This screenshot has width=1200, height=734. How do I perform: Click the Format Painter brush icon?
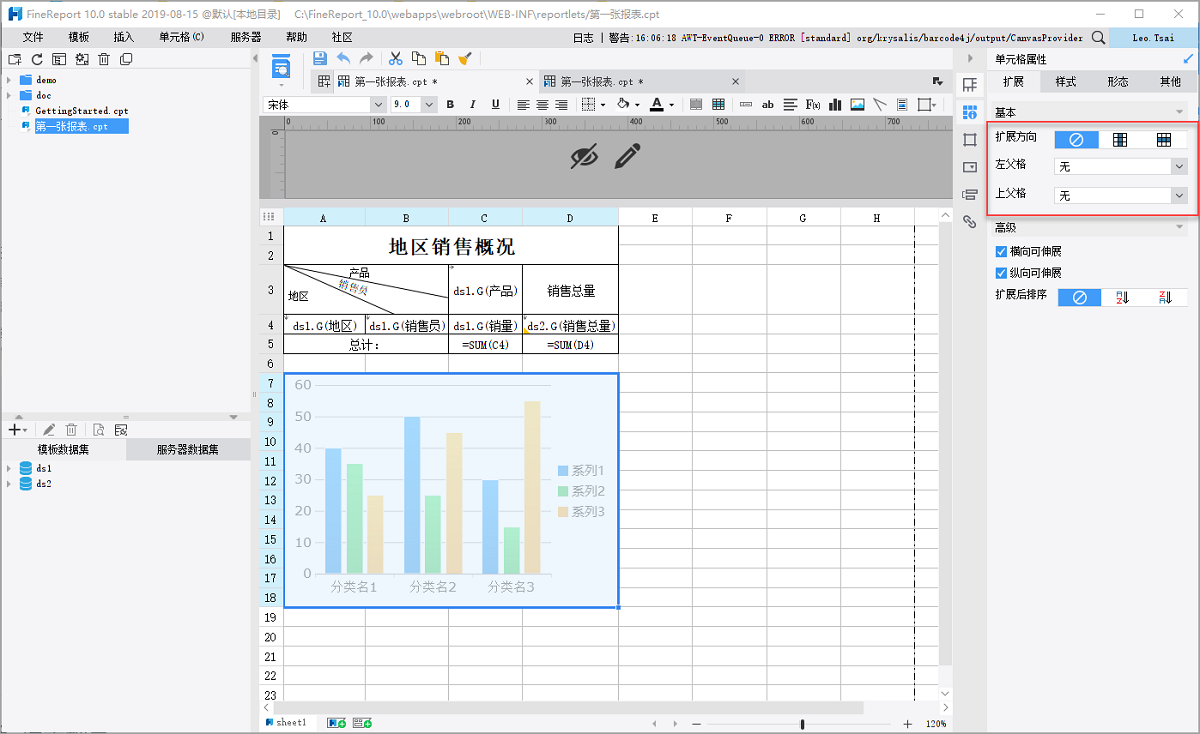click(464, 59)
